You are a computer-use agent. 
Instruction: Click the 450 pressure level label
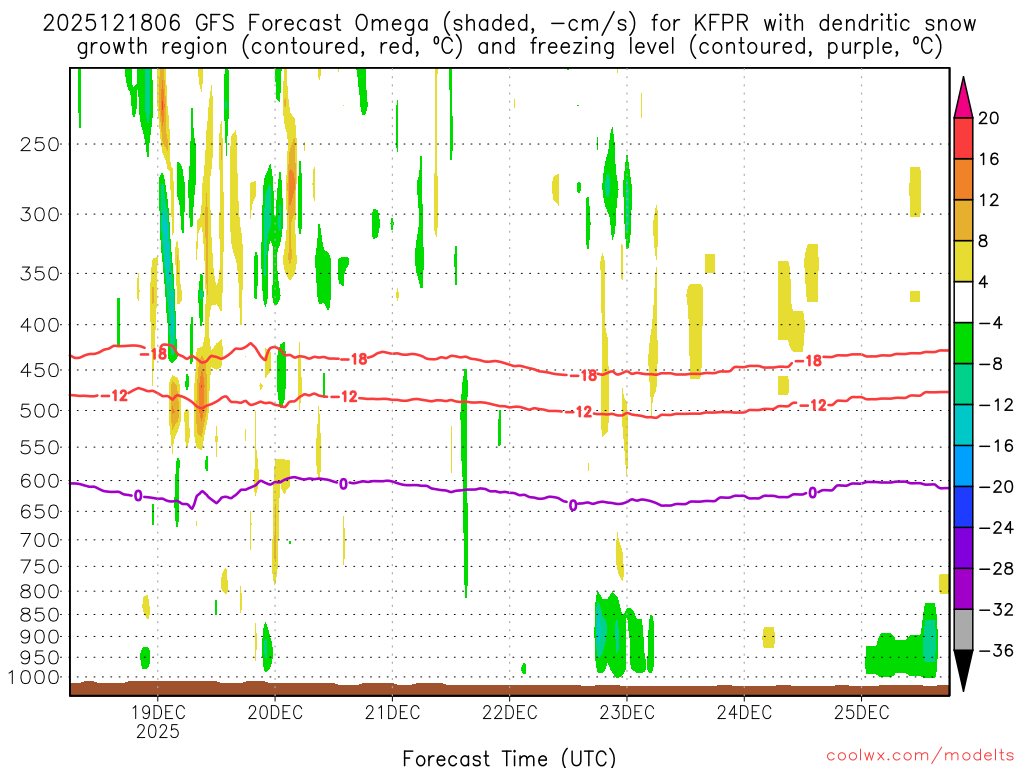click(40, 370)
